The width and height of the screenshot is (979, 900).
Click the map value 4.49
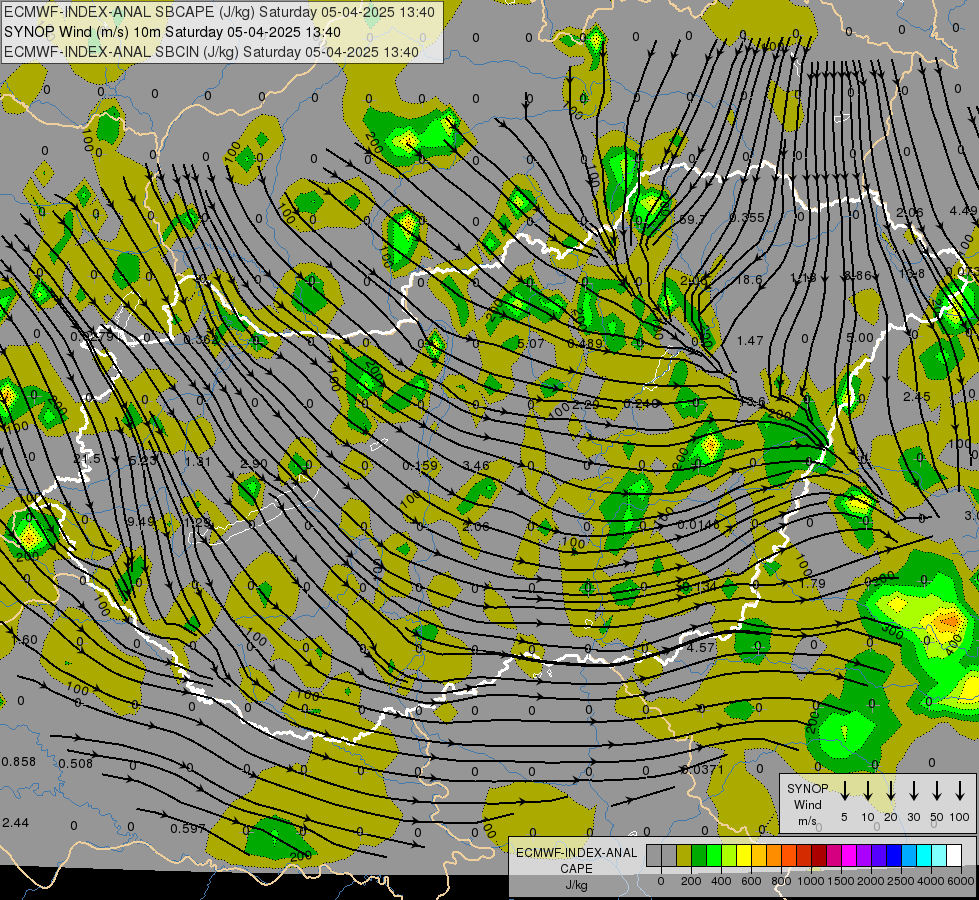click(963, 211)
